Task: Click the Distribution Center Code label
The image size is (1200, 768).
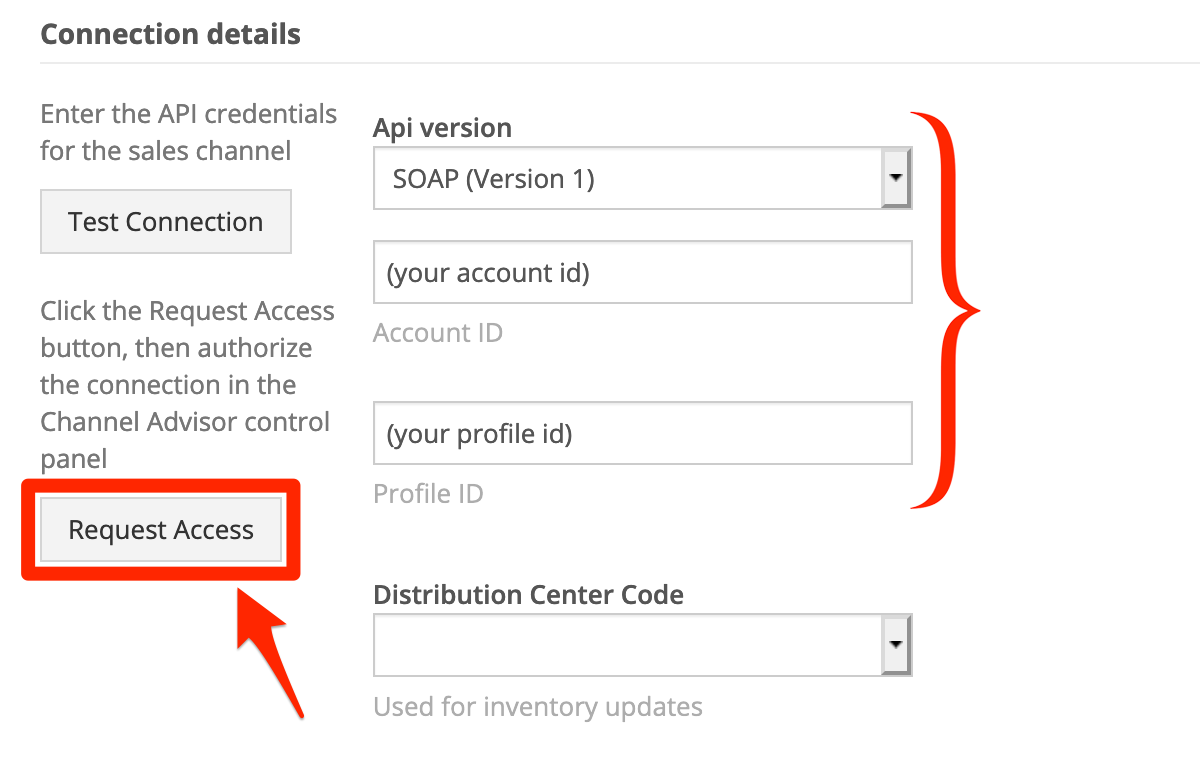Action: click(x=528, y=594)
